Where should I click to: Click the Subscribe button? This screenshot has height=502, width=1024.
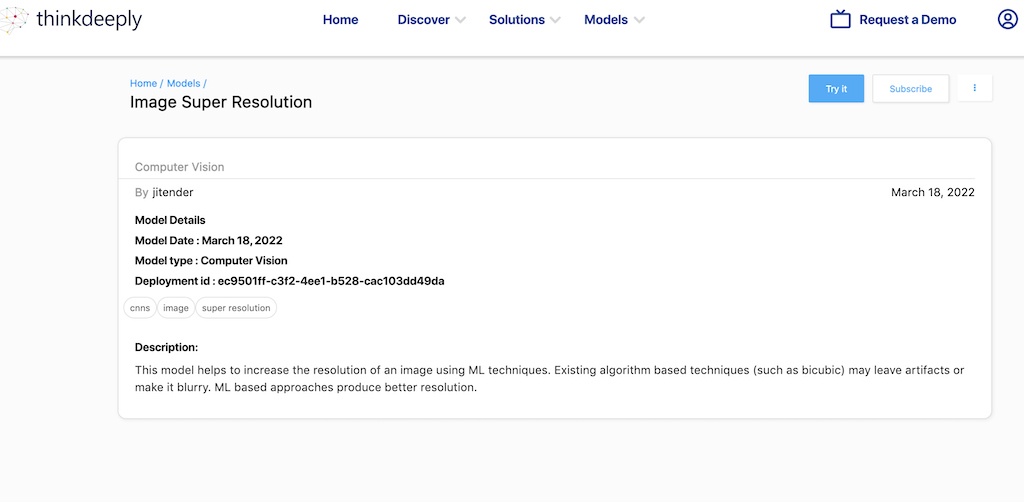point(910,89)
